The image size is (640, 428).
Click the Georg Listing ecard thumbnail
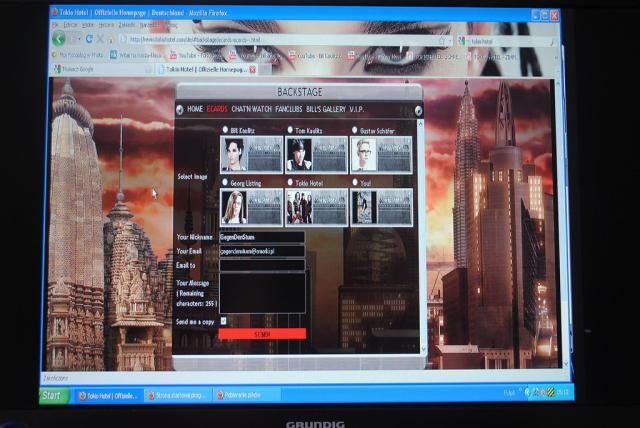251,207
